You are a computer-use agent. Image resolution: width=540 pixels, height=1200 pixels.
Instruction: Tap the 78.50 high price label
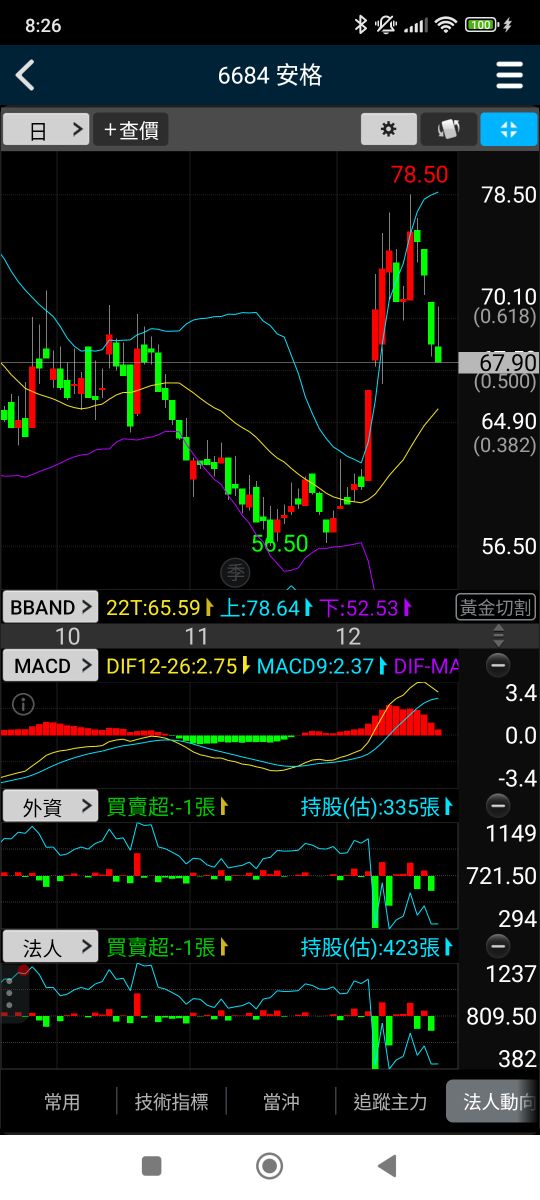click(x=419, y=175)
